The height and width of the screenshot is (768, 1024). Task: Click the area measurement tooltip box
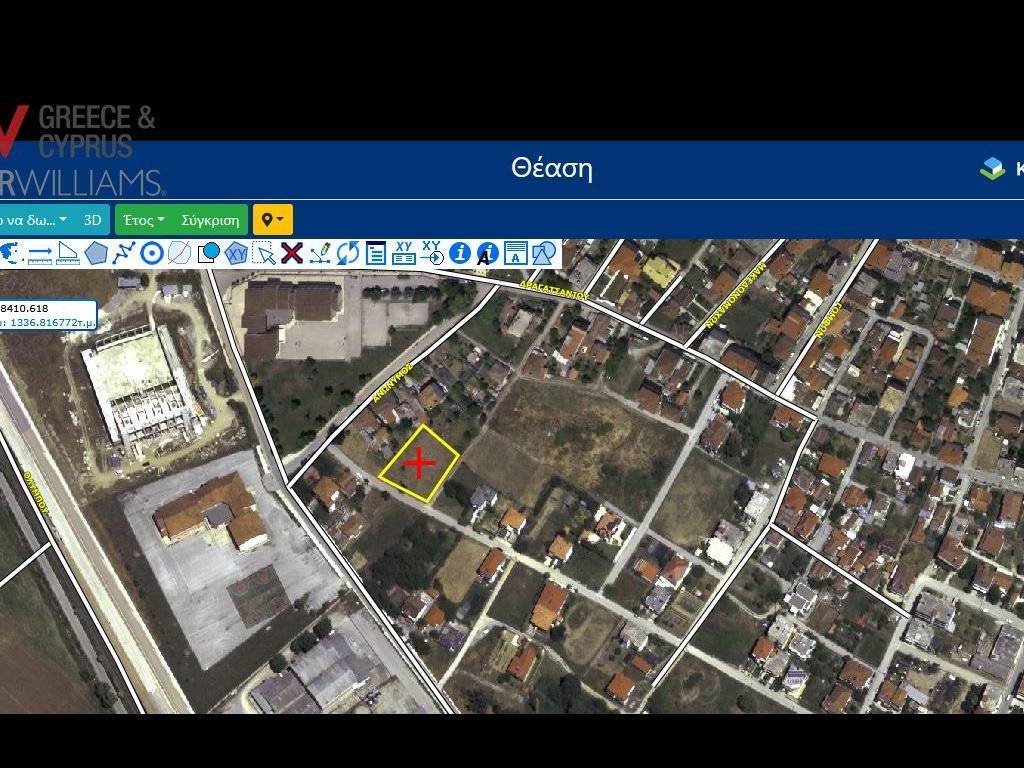tap(48, 315)
